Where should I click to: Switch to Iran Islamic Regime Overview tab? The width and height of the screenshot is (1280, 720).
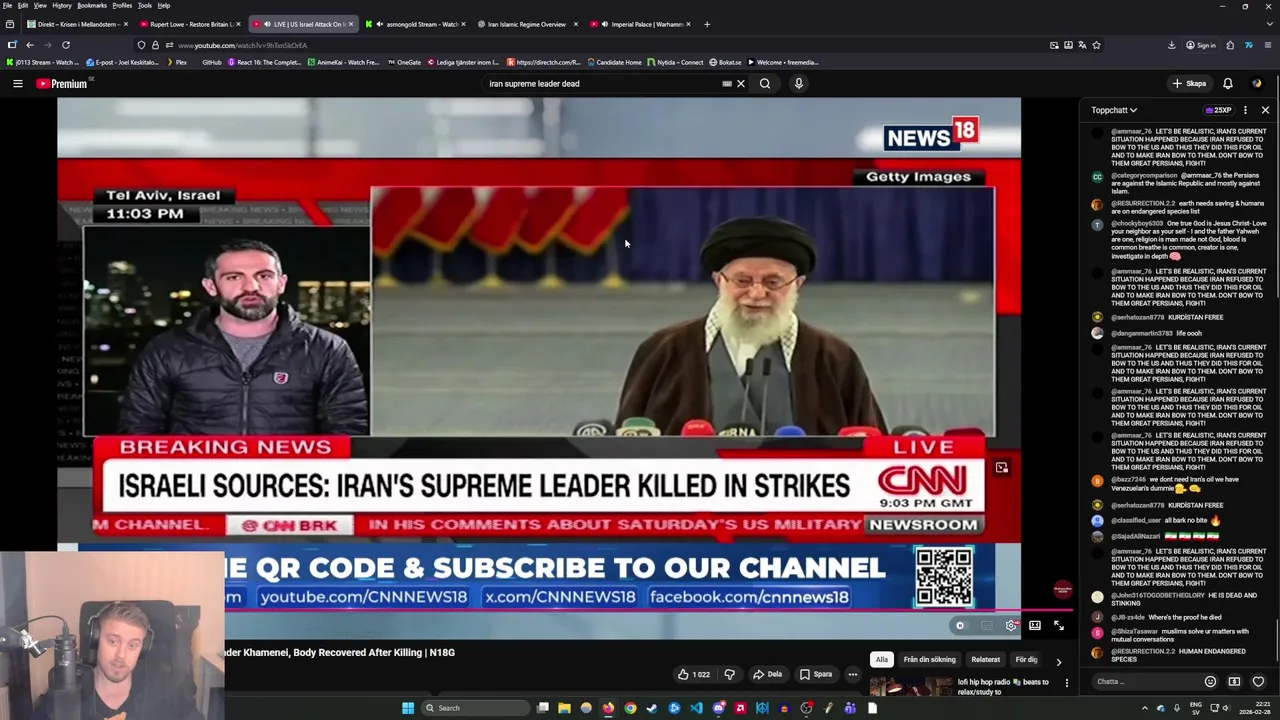[x=528, y=24]
